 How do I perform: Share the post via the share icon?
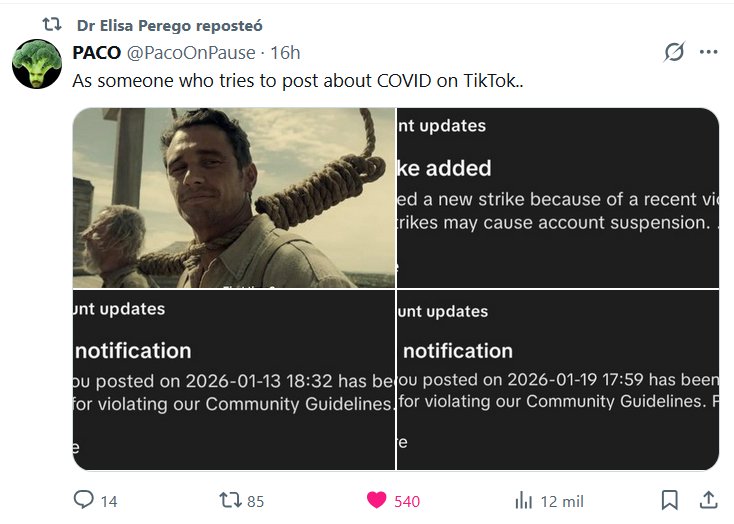(x=707, y=500)
